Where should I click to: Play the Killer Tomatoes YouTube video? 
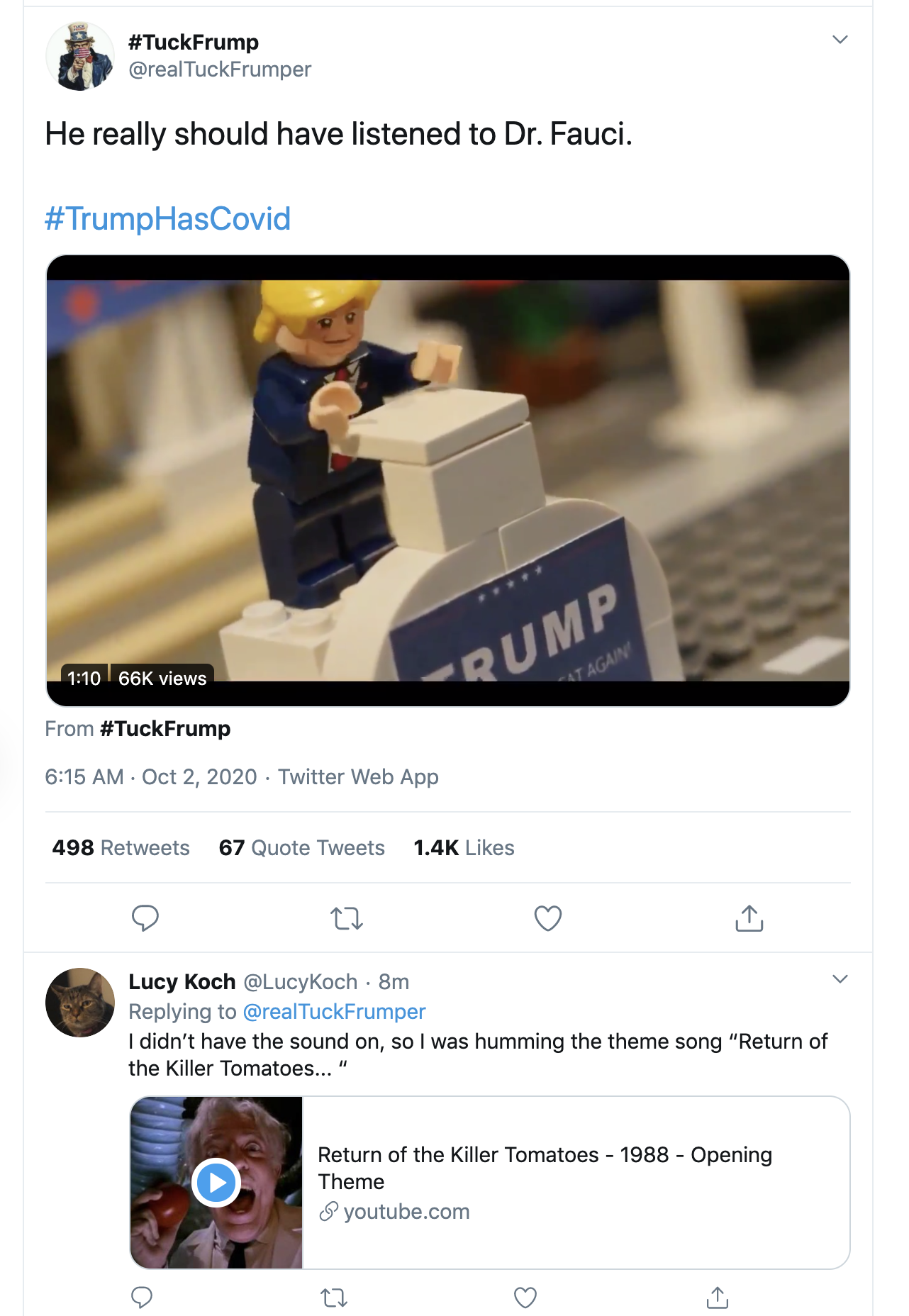(x=216, y=1182)
